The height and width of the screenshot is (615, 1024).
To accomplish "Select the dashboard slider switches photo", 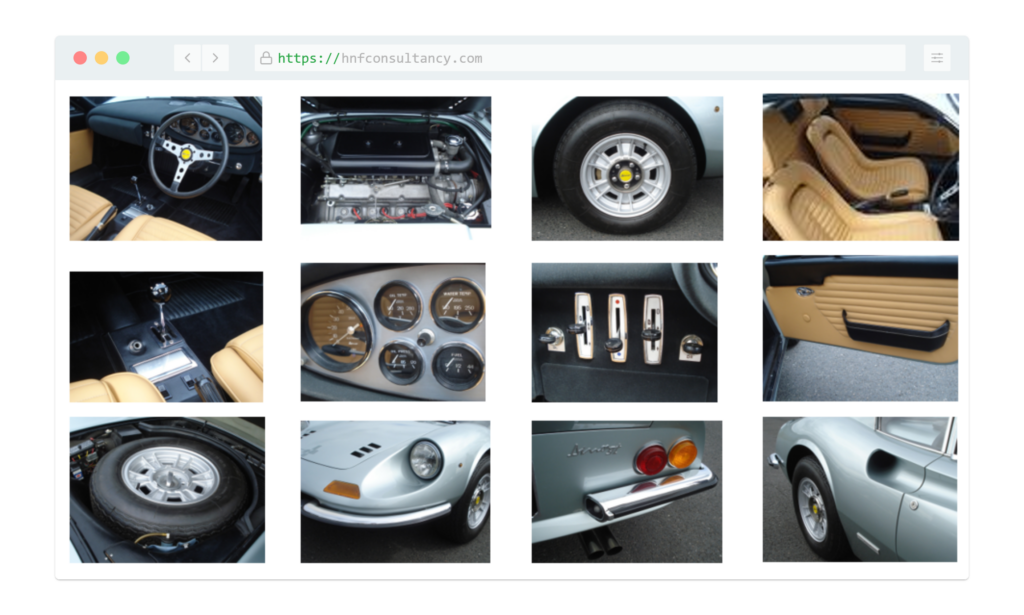I will pyautogui.click(x=624, y=332).
